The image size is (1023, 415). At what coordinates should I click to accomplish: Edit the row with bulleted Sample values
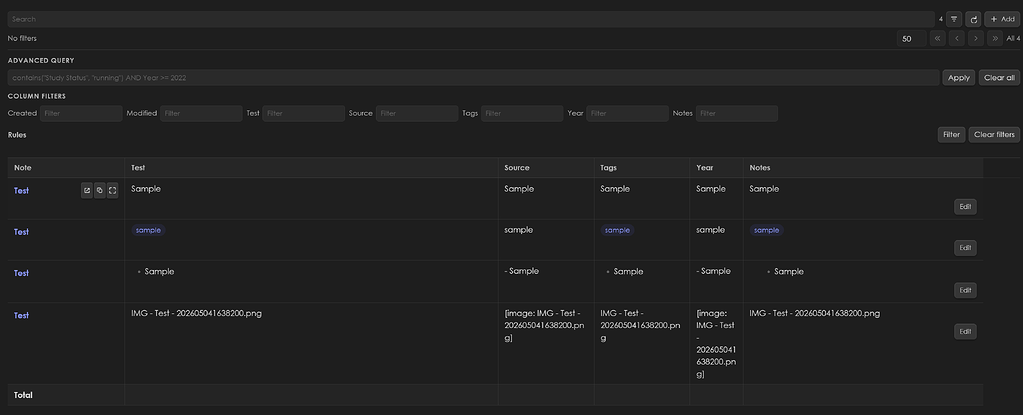pos(966,290)
